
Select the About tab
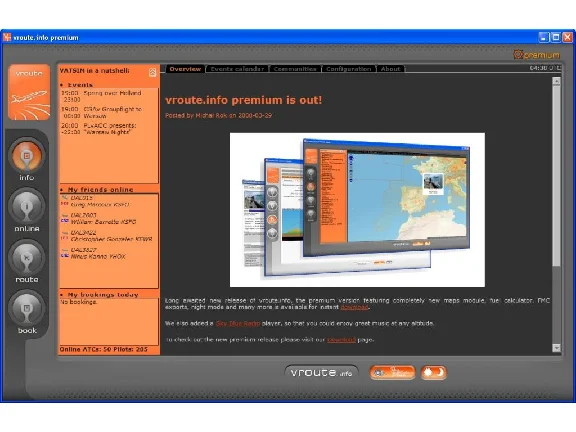pos(390,69)
